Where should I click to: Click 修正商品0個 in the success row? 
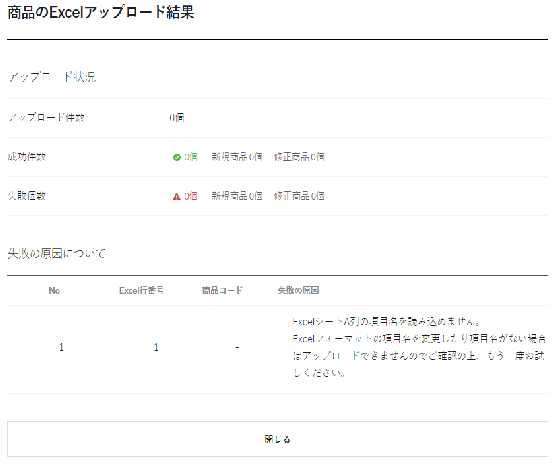[299, 157]
